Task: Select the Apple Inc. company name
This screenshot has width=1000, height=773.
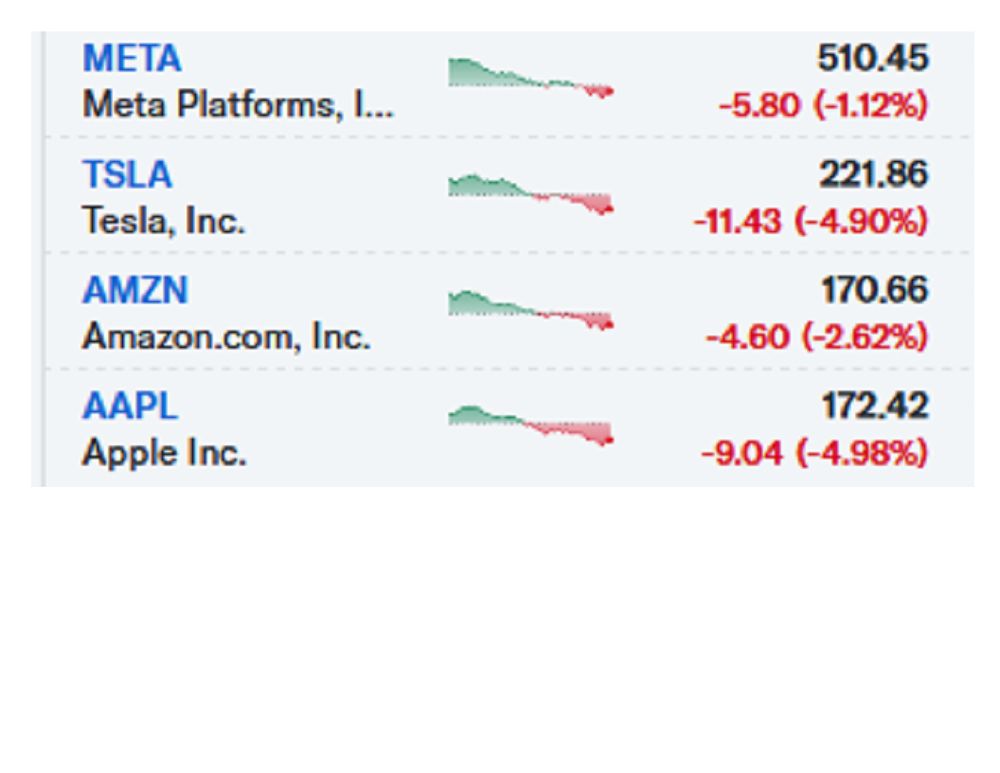Action: [165, 453]
